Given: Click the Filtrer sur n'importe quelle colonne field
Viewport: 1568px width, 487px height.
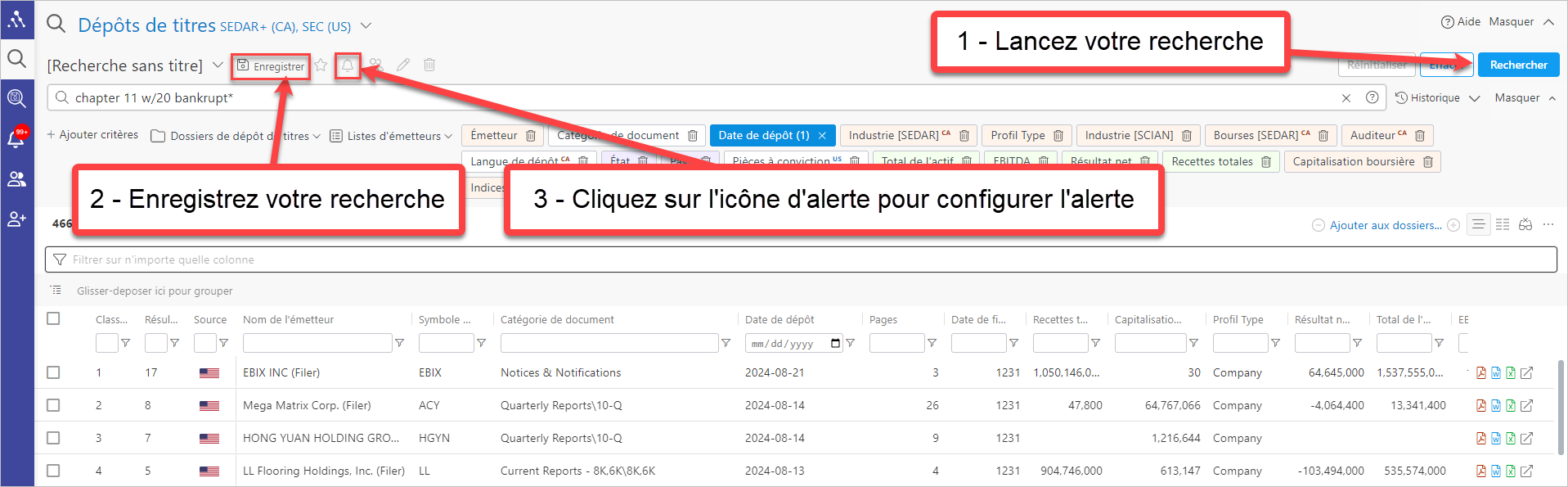Looking at the screenshot, I should coord(801,259).
